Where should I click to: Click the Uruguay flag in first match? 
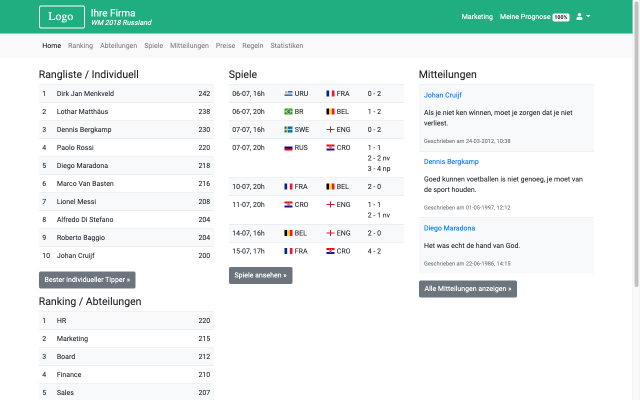289,93
